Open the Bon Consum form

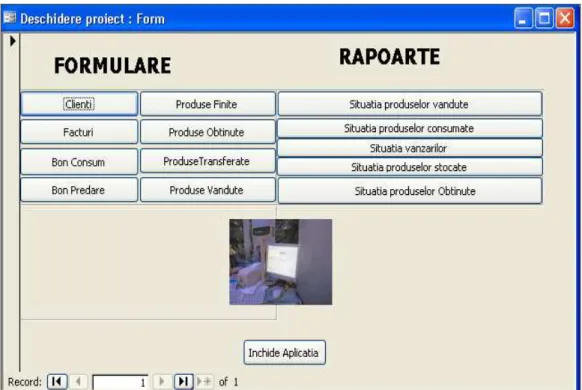79,162
